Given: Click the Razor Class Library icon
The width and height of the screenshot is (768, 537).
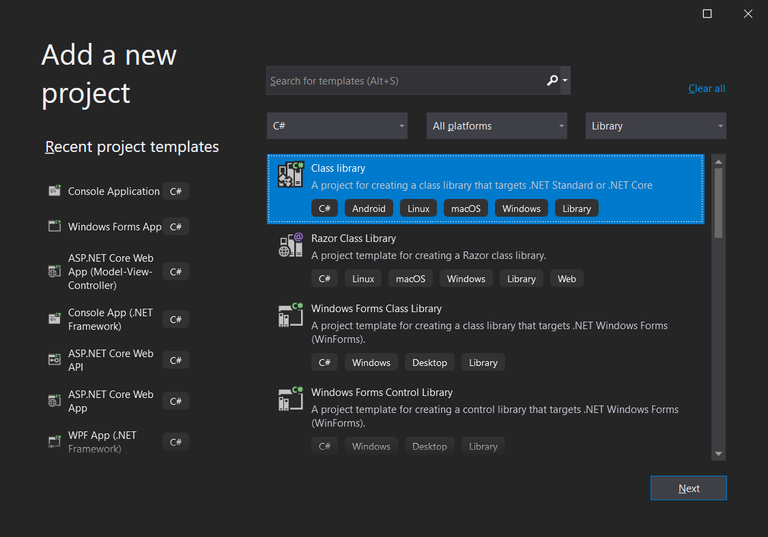Looking at the screenshot, I should click(x=290, y=245).
